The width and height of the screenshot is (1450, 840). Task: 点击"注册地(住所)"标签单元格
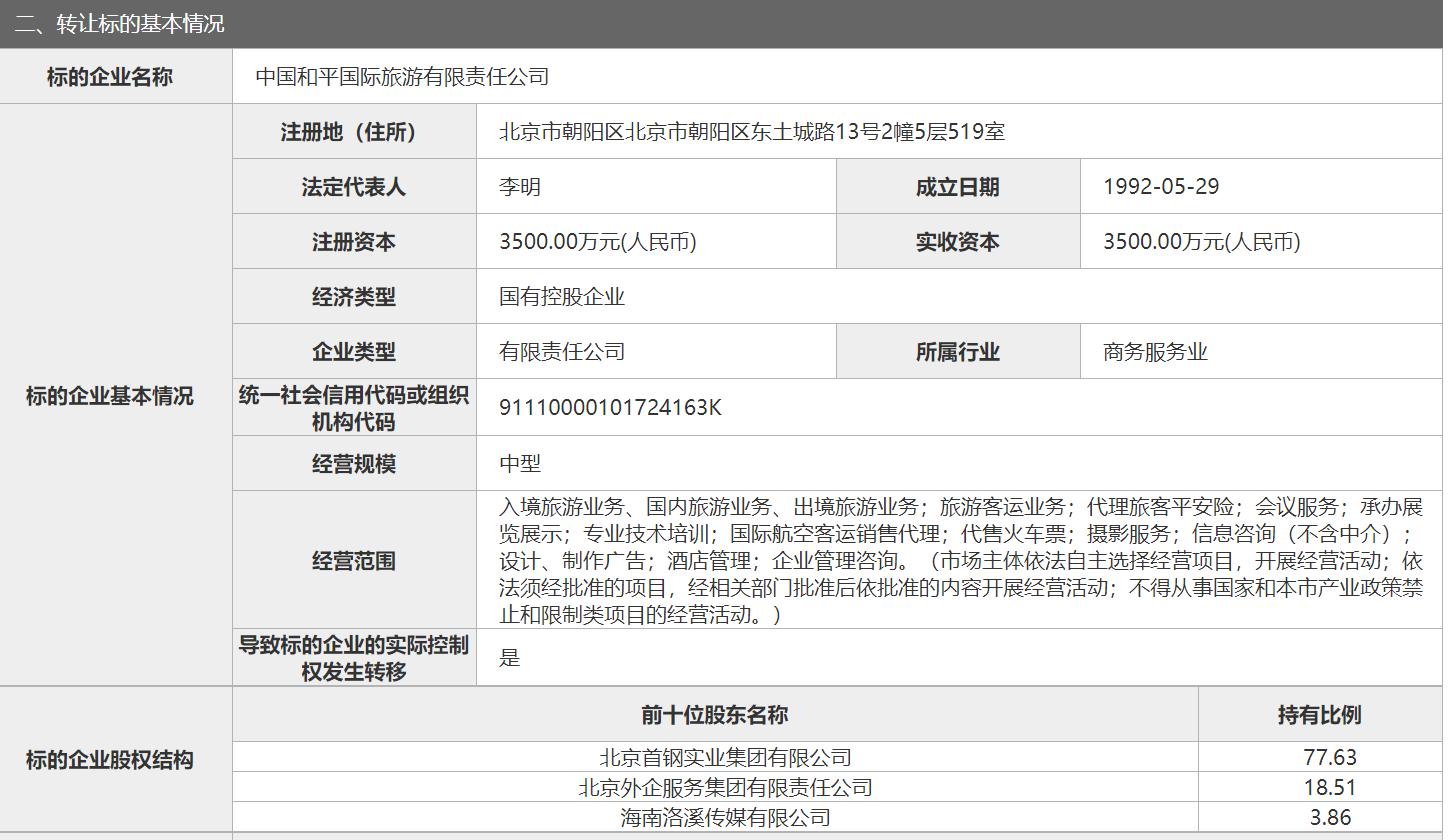(x=354, y=131)
